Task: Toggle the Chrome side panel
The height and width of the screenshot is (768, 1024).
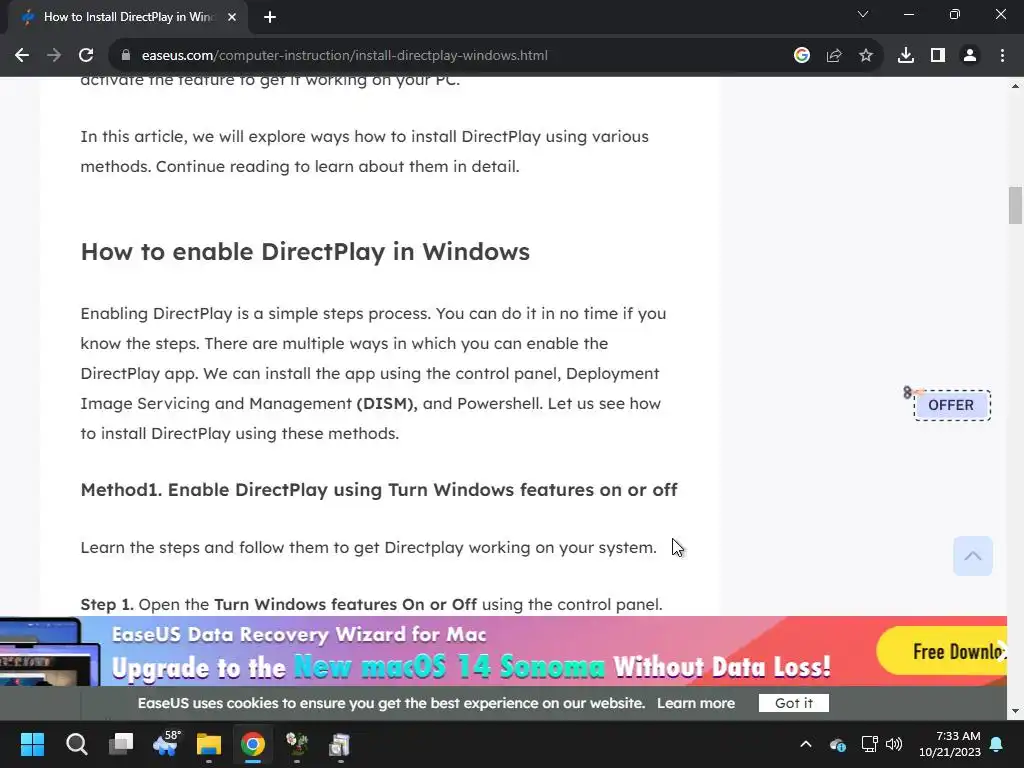Action: pos(938,56)
